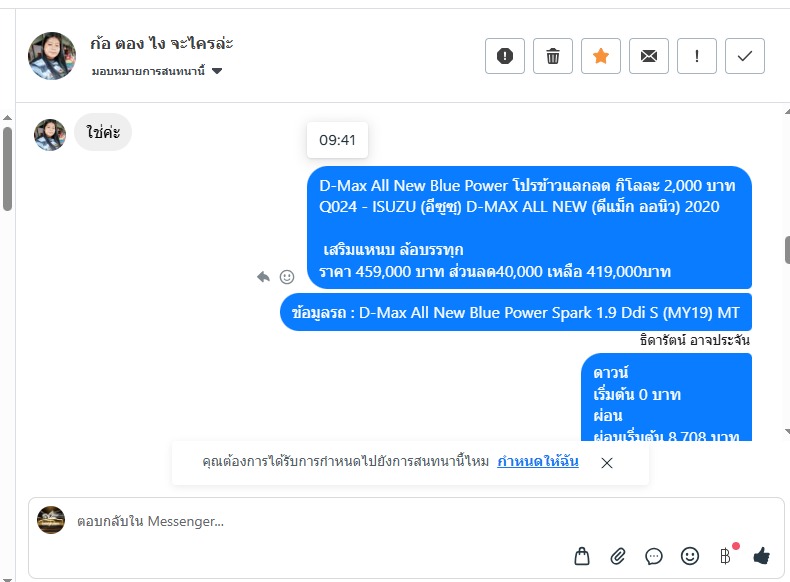The image size is (790, 582).
Task: Open the shopping bag products icon
Action: [582, 556]
